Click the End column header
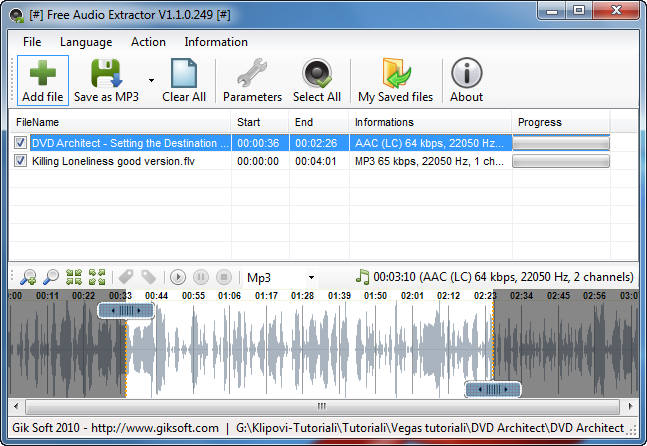This screenshot has height=446, width=647. [319, 122]
